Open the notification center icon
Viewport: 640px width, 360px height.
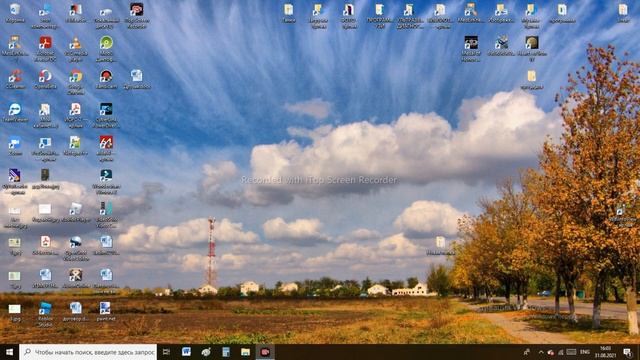point(627,352)
